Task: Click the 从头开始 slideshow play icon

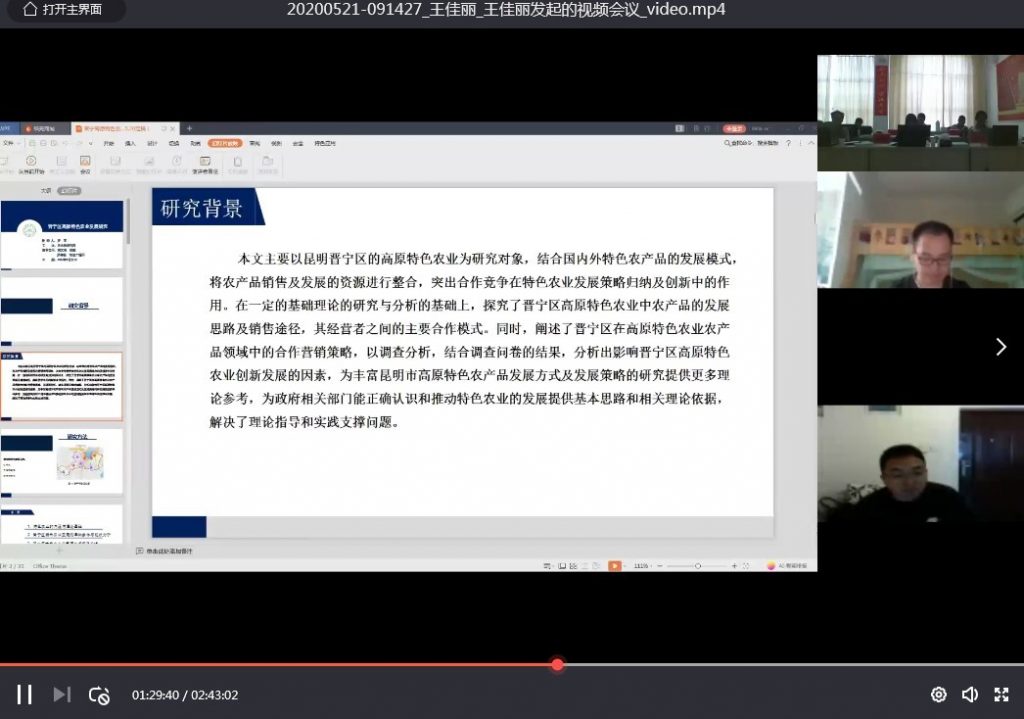Action: [31, 161]
